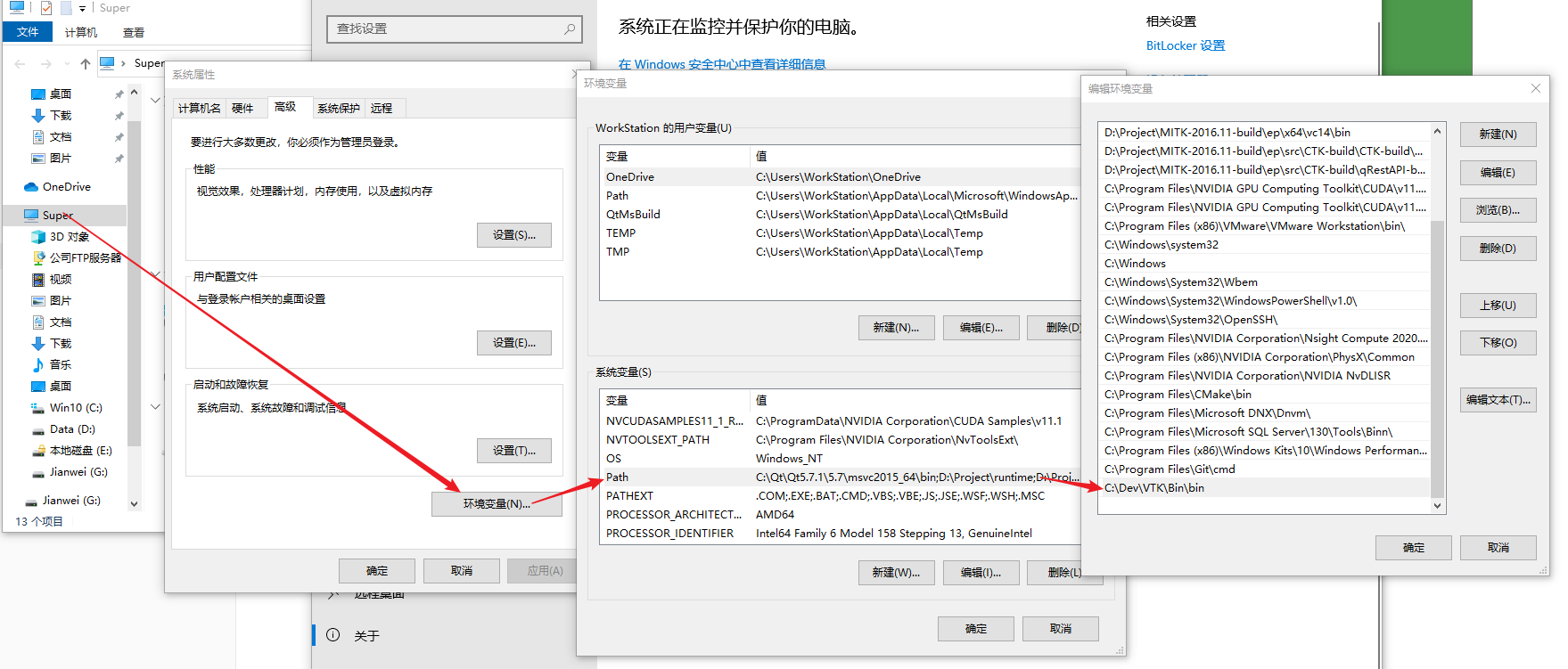
Task: Click the Explorer back arrow
Action: (x=20, y=64)
